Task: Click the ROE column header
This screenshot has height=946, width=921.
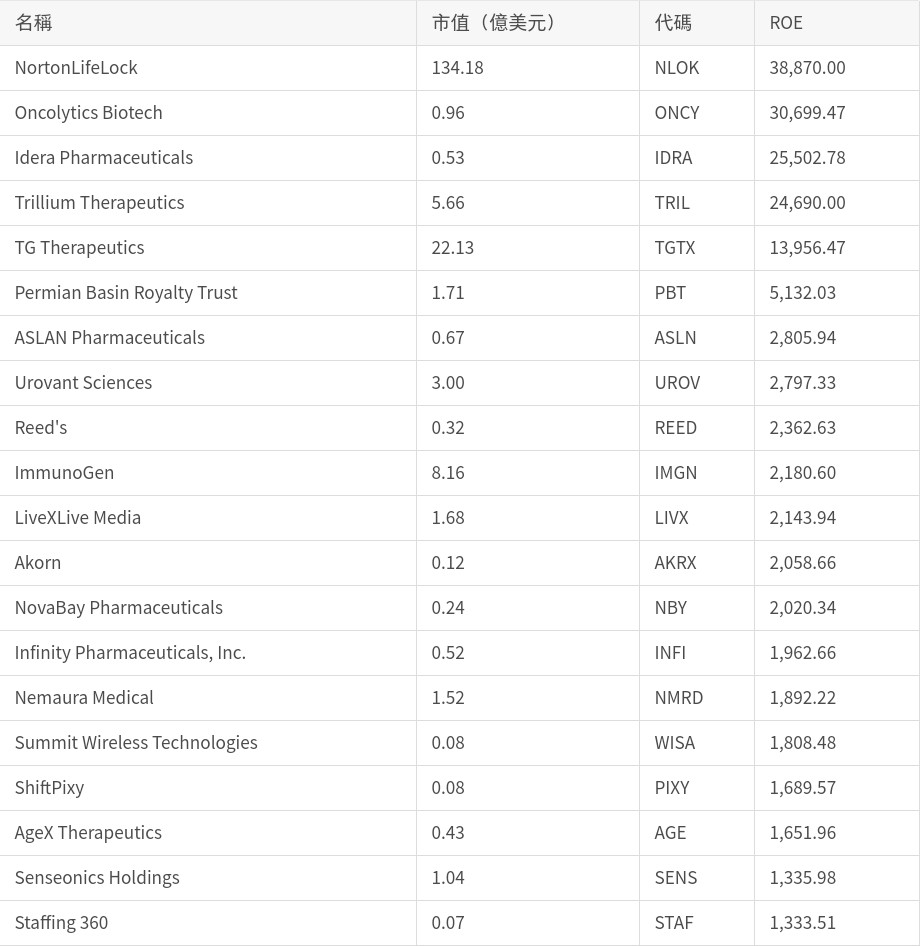Action: (786, 23)
